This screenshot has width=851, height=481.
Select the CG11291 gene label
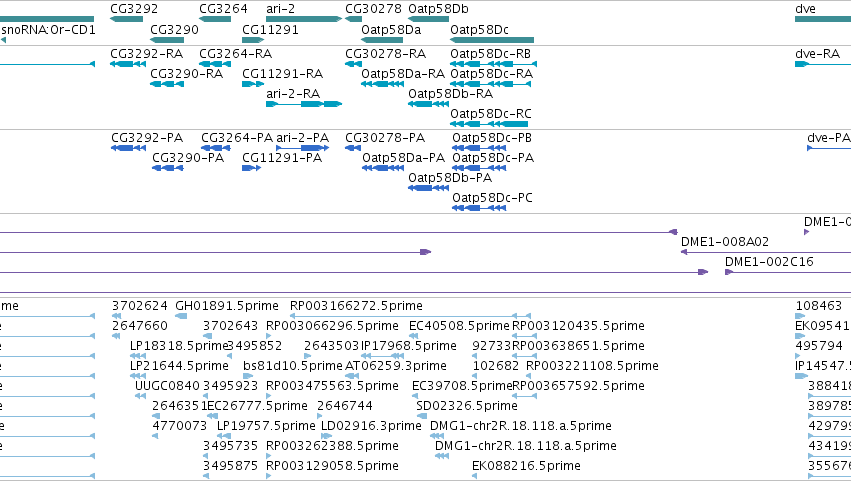point(270,29)
